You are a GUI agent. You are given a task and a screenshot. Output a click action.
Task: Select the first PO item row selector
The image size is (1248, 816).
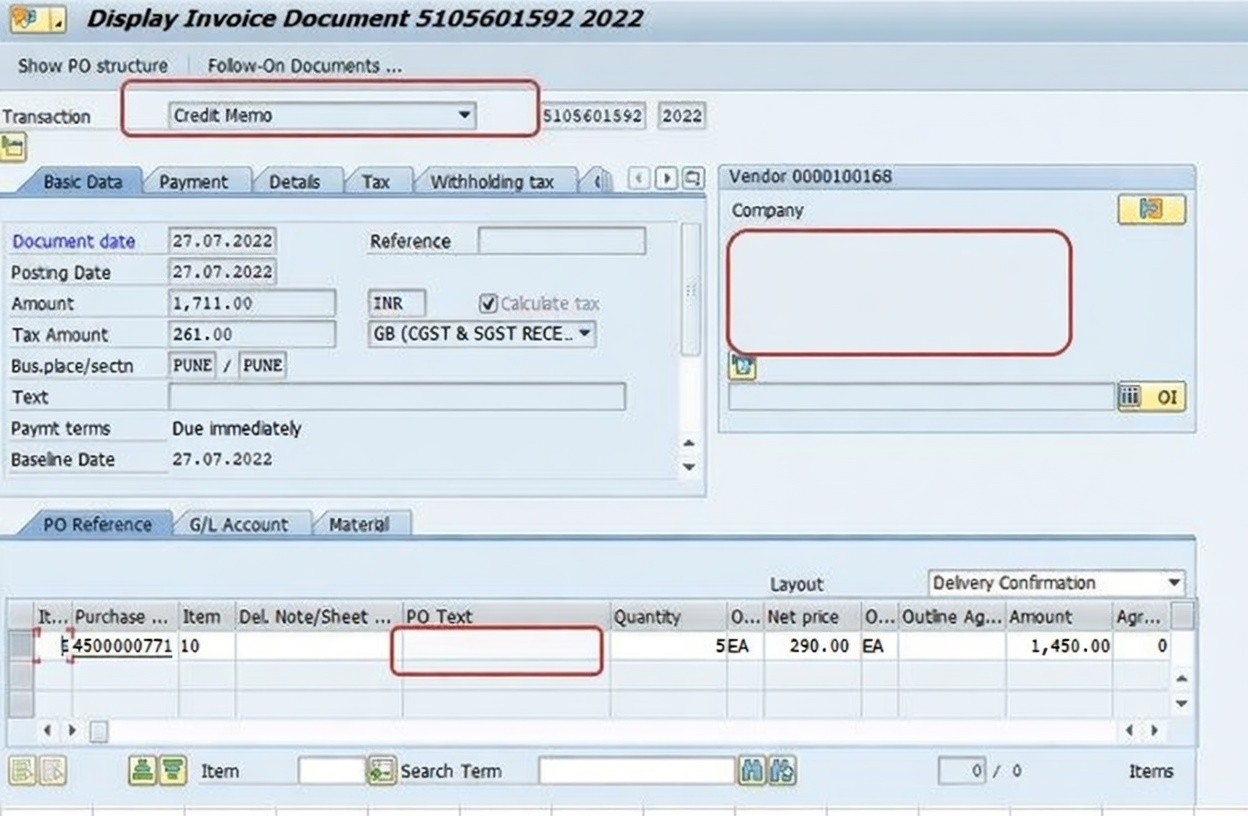[20, 646]
